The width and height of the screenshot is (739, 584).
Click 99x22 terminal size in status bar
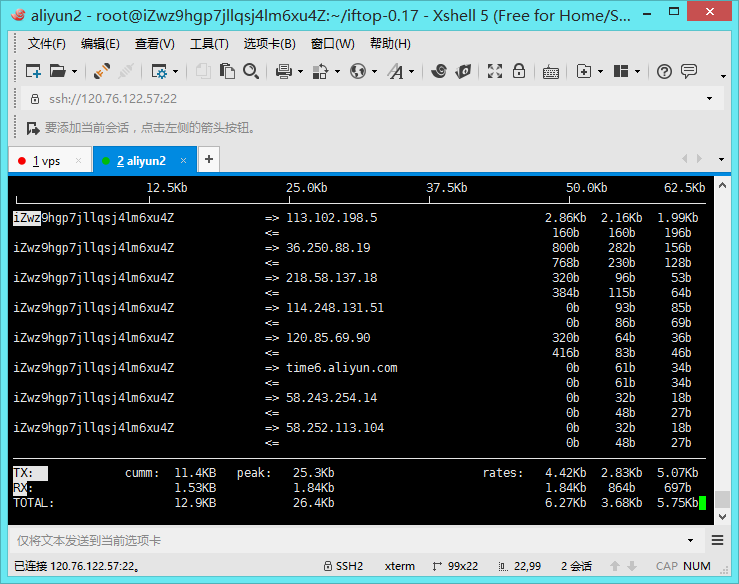[455, 566]
